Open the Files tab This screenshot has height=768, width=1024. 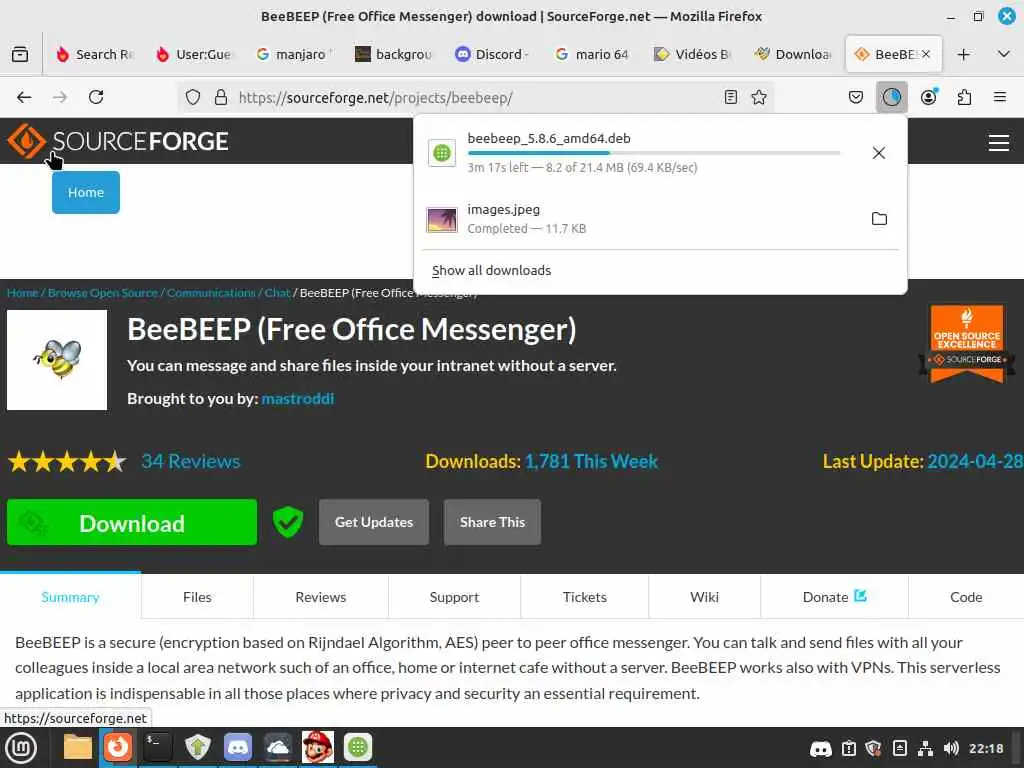[x=197, y=597]
